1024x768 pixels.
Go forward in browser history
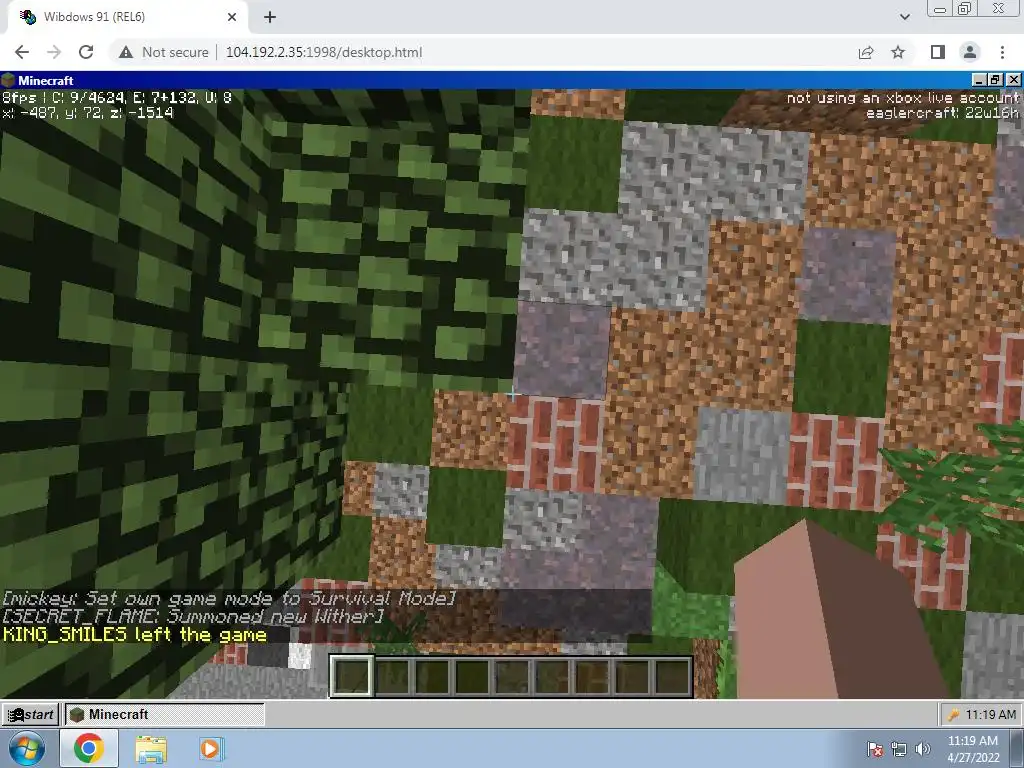click(x=54, y=52)
